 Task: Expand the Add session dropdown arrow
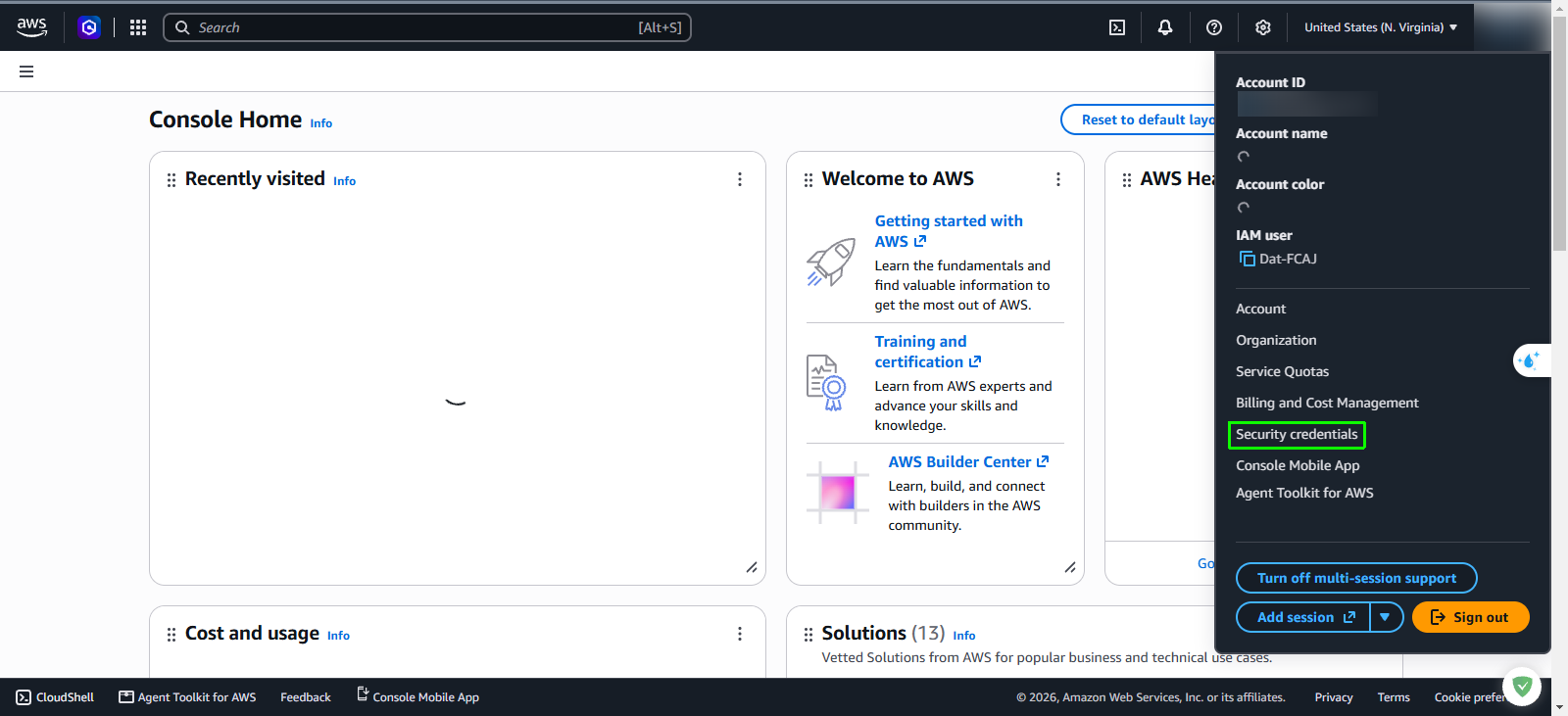point(1385,617)
